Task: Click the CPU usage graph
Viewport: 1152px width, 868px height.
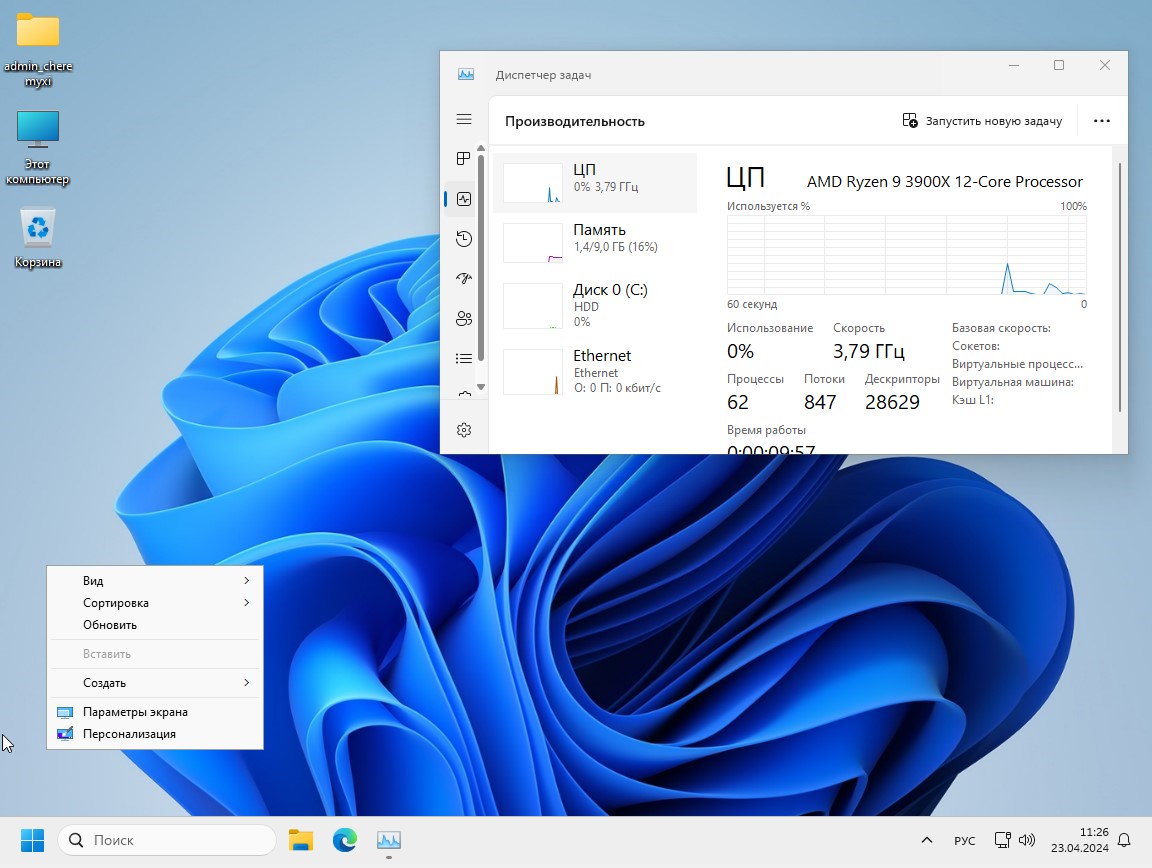Action: [907, 255]
